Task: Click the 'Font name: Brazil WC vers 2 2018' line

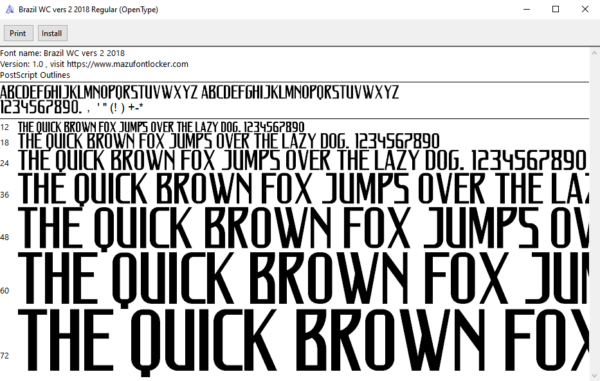Action: (x=62, y=53)
